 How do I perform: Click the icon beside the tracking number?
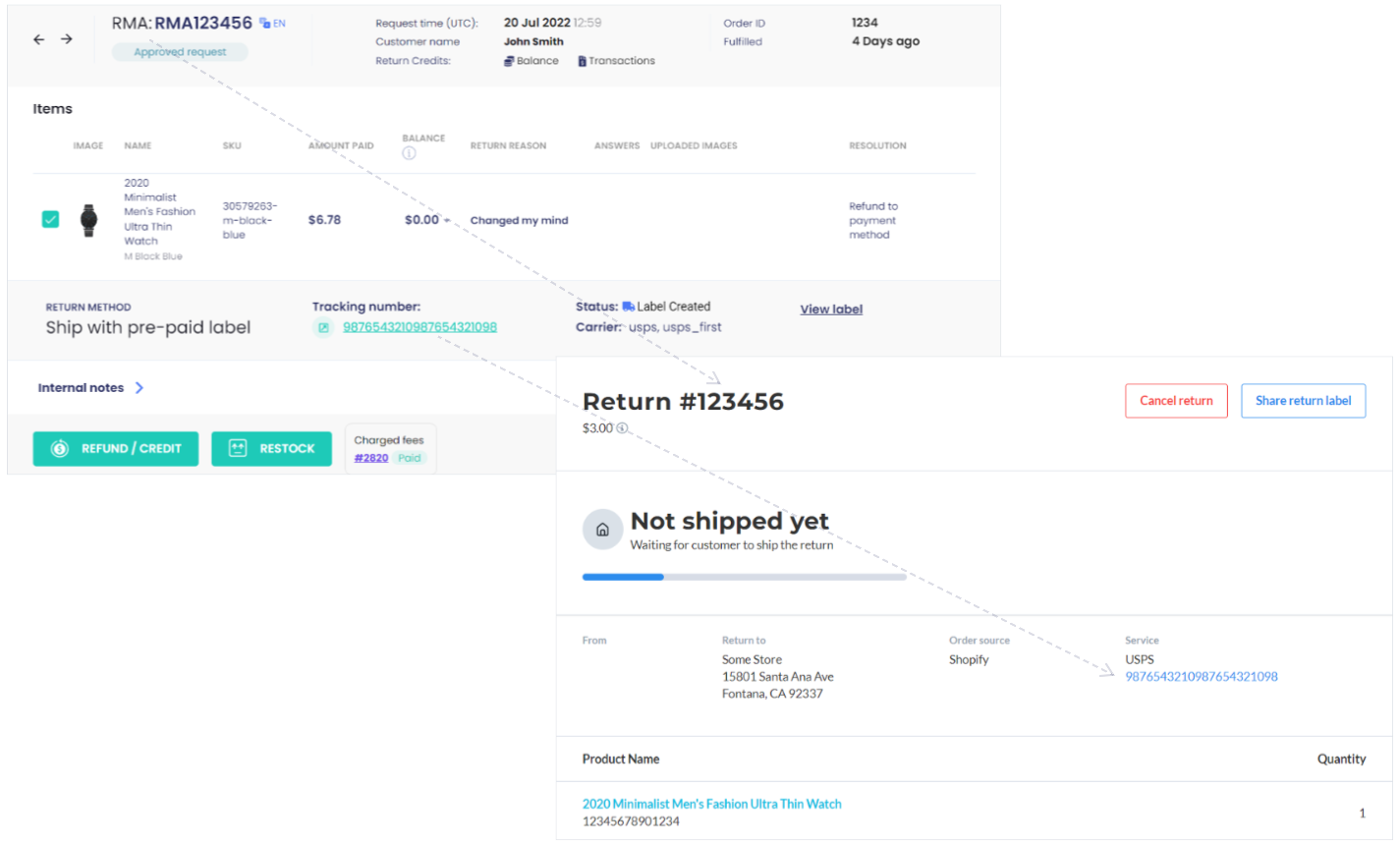click(323, 326)
